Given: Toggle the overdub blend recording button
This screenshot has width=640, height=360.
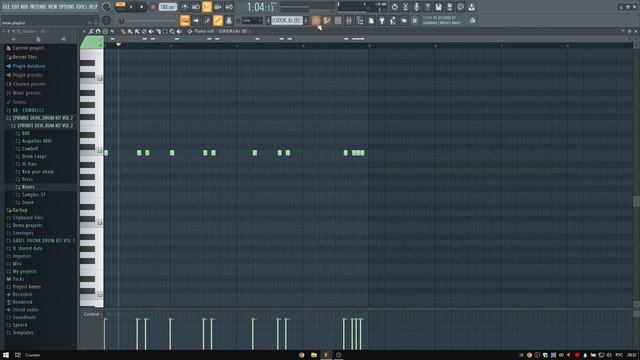Looking at the screenshot, I should (218, 7).
